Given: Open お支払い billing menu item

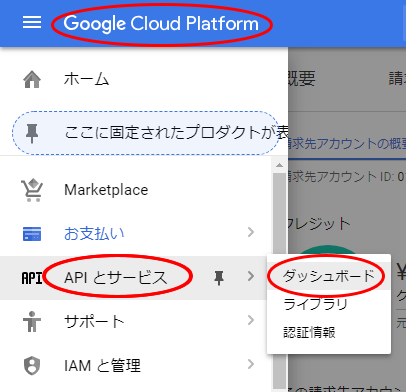Looking at the screenshot, I should 94,233.
